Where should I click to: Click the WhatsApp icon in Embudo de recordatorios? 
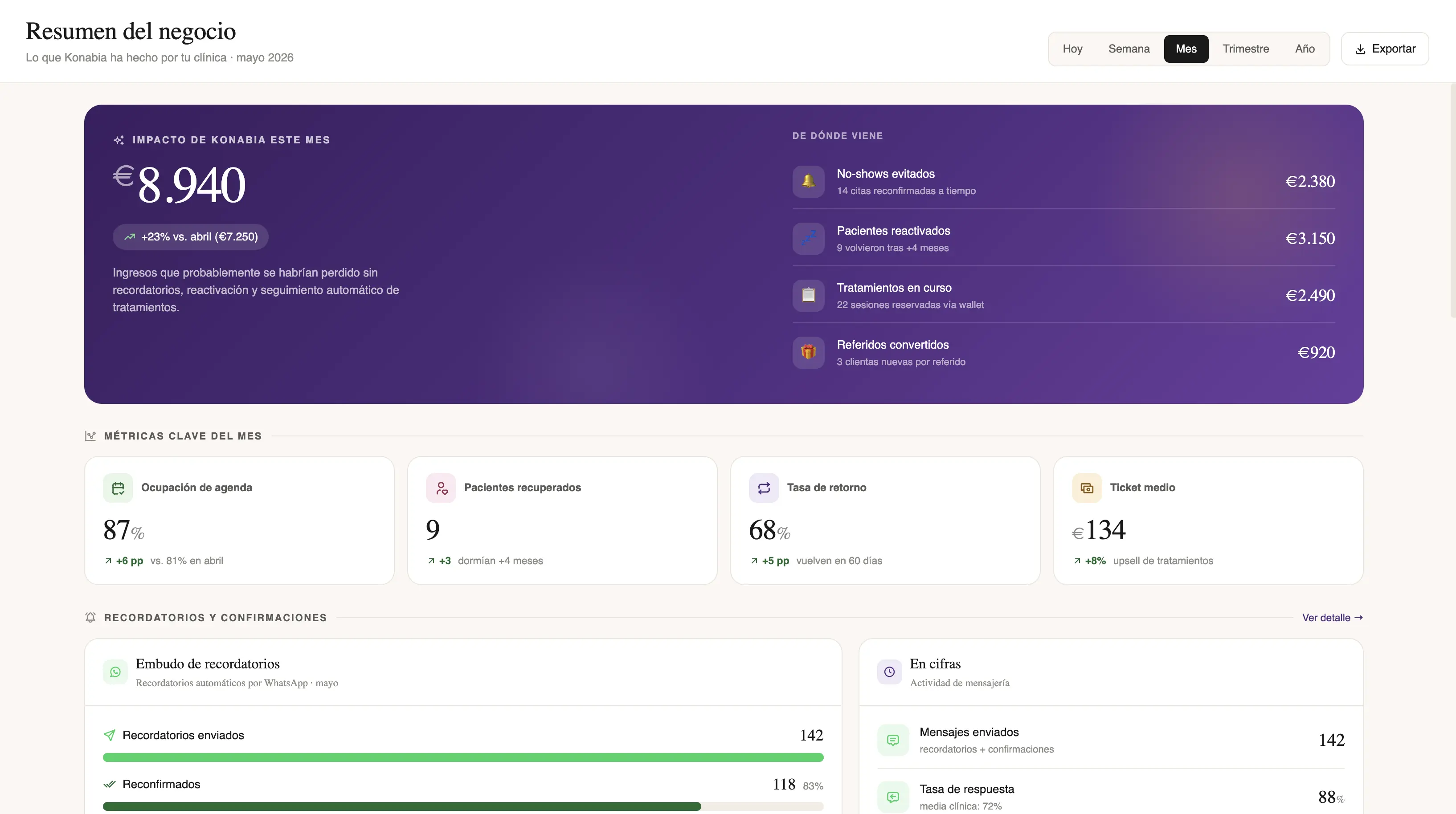(x=115, y=672)
